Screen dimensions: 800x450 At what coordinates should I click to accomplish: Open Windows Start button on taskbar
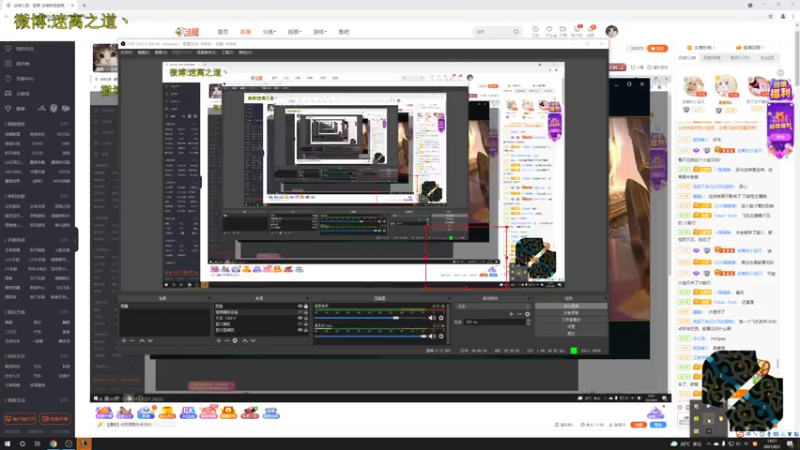[x=7, y=444]
